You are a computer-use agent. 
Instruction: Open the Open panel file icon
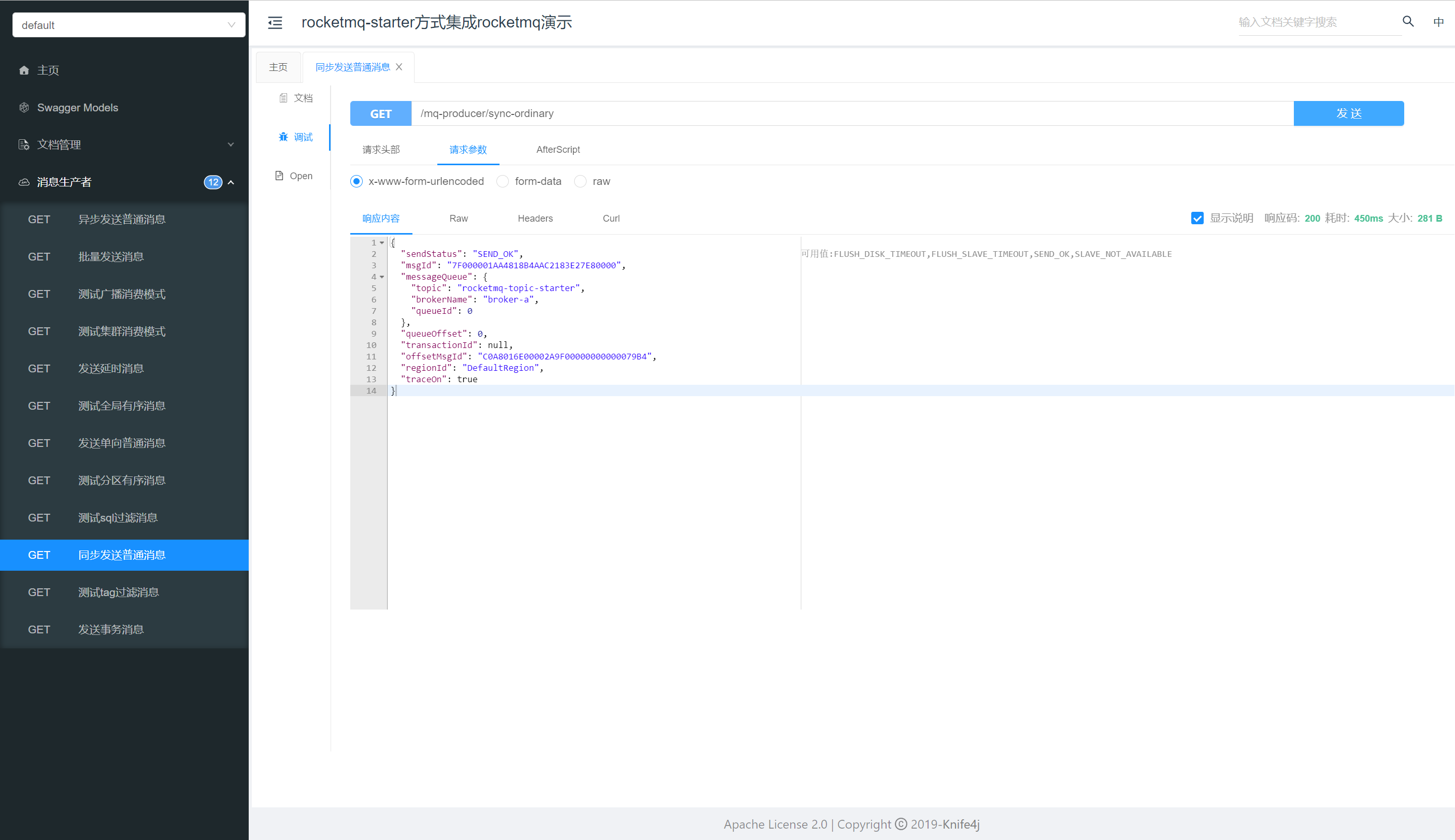279,176
